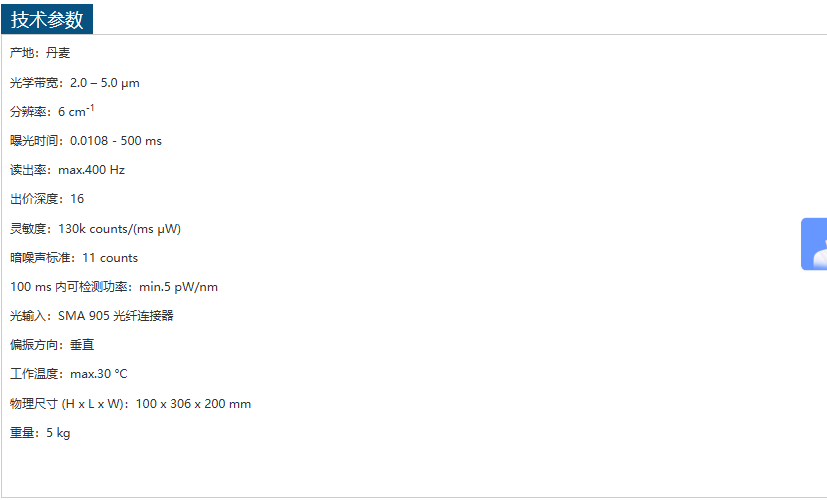Image resolution: width=827 pixels, height=500 pixels.
Task: Click the 100 x 306 x 200 mm dimensions
Action: 193,404
